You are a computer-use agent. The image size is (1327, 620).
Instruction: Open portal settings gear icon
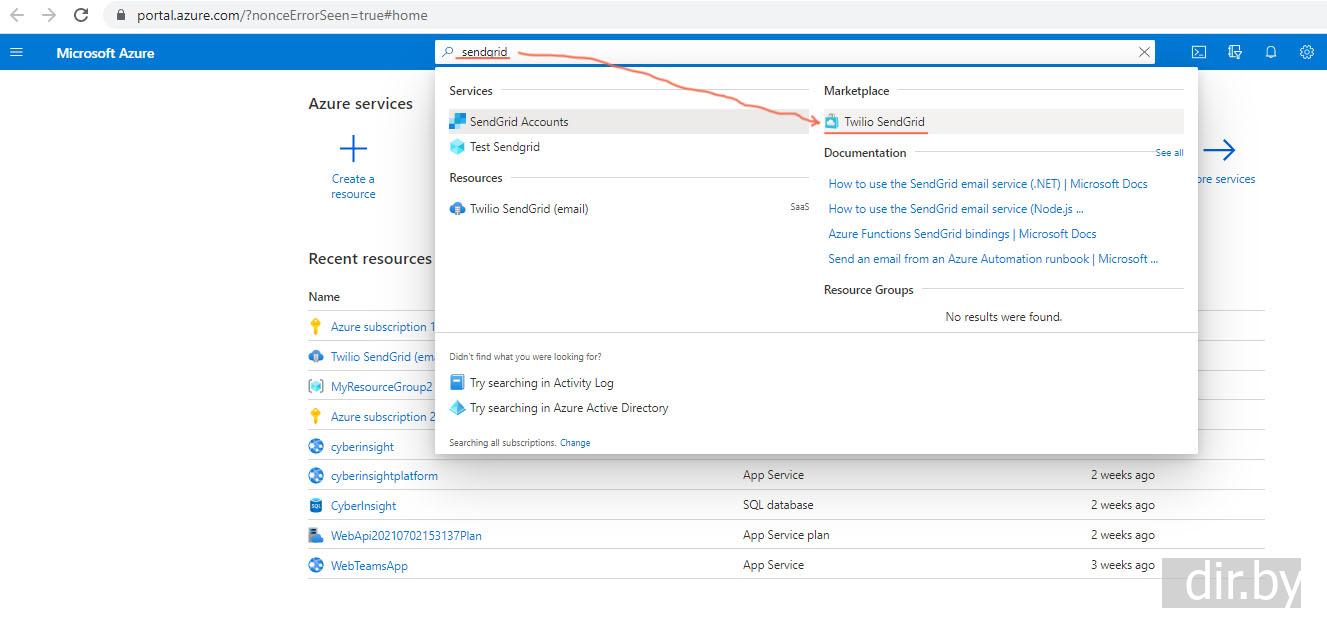1306,52
